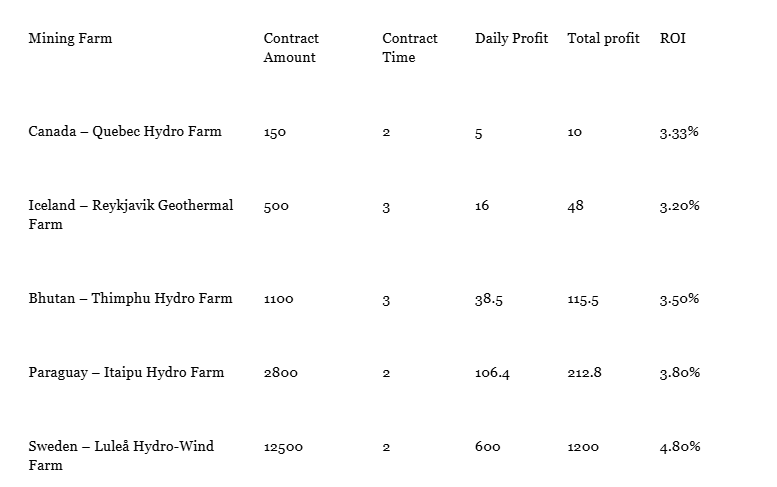Click the Daily Profit column header
The image size is (777, 487).
coord(511,39)
